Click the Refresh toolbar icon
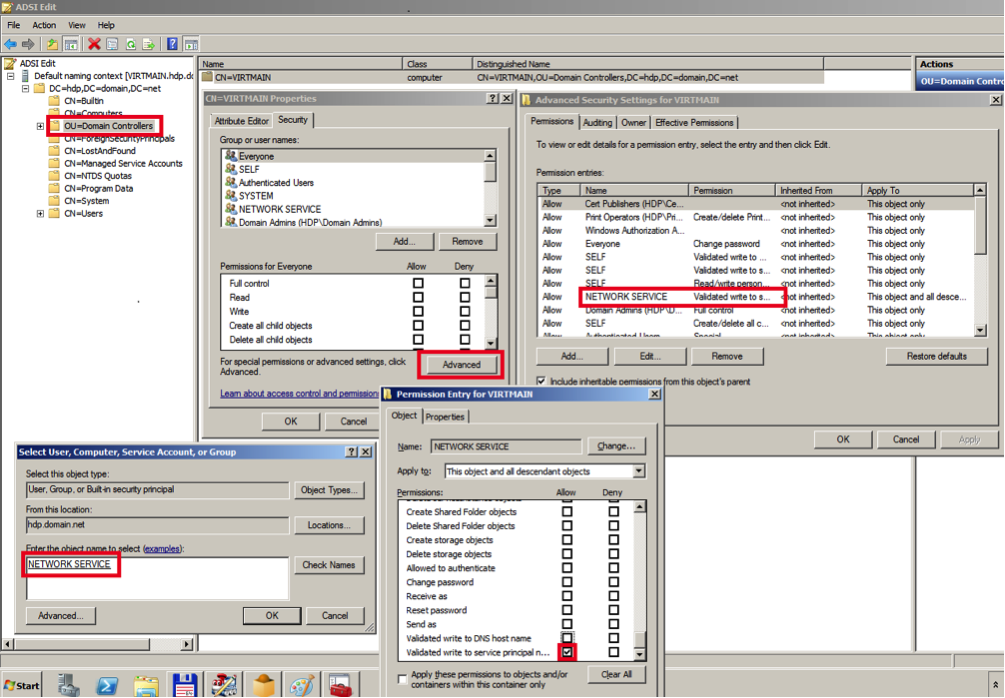Image resolution: width=1005 pixels, height=698 pixels. 130,44
